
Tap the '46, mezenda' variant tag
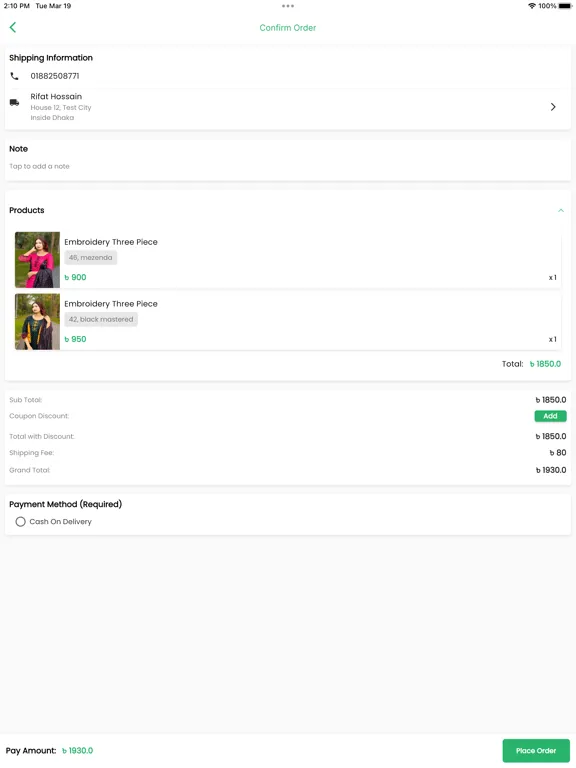(x=91, y=258)
